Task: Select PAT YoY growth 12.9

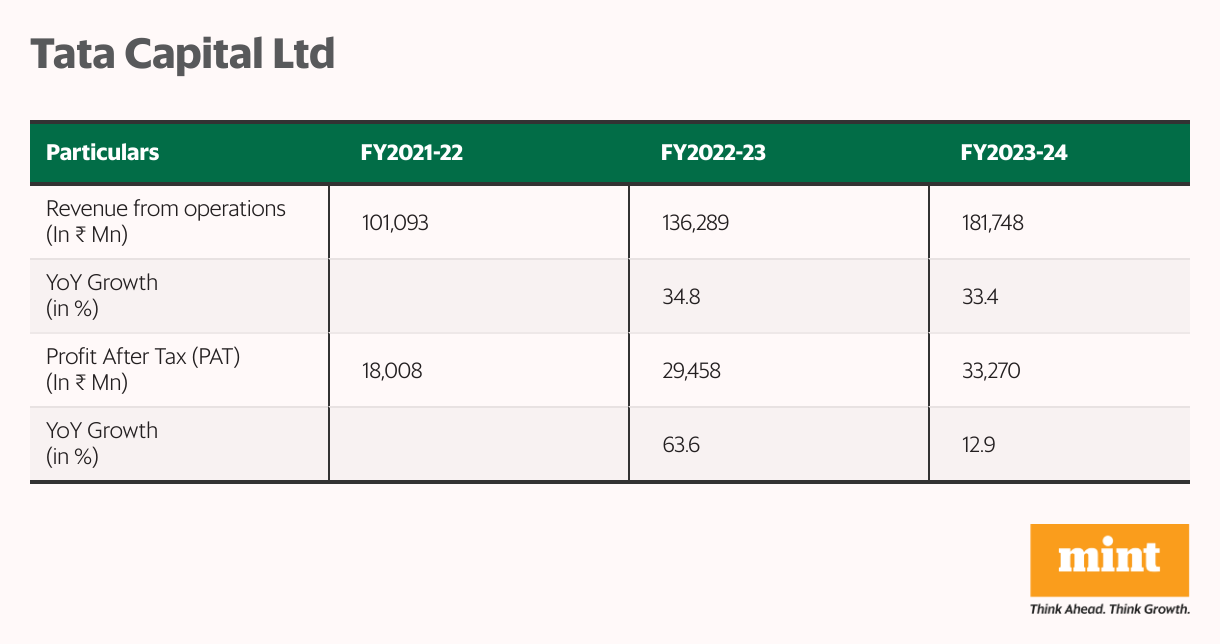Action: (978, 445)
